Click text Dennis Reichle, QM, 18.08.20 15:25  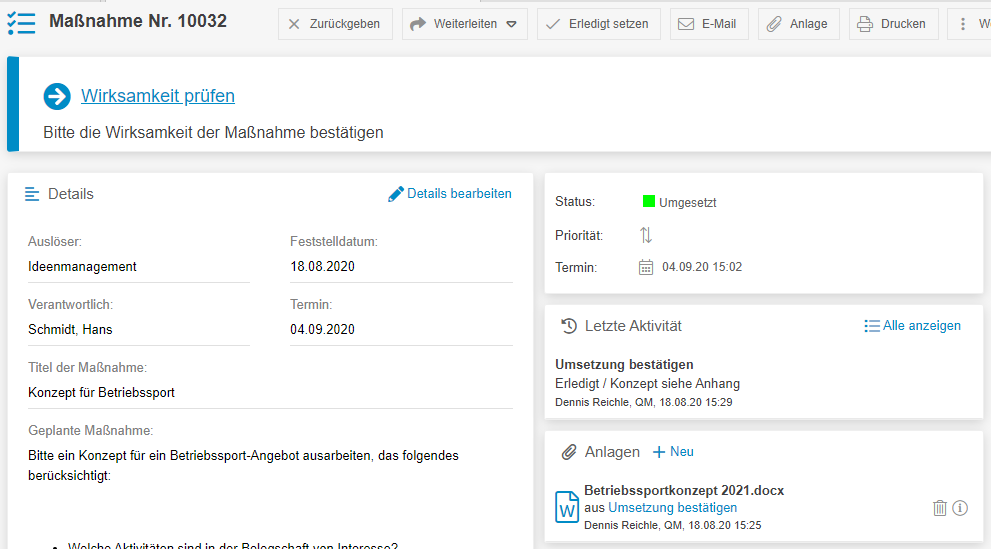coord(672,526)
